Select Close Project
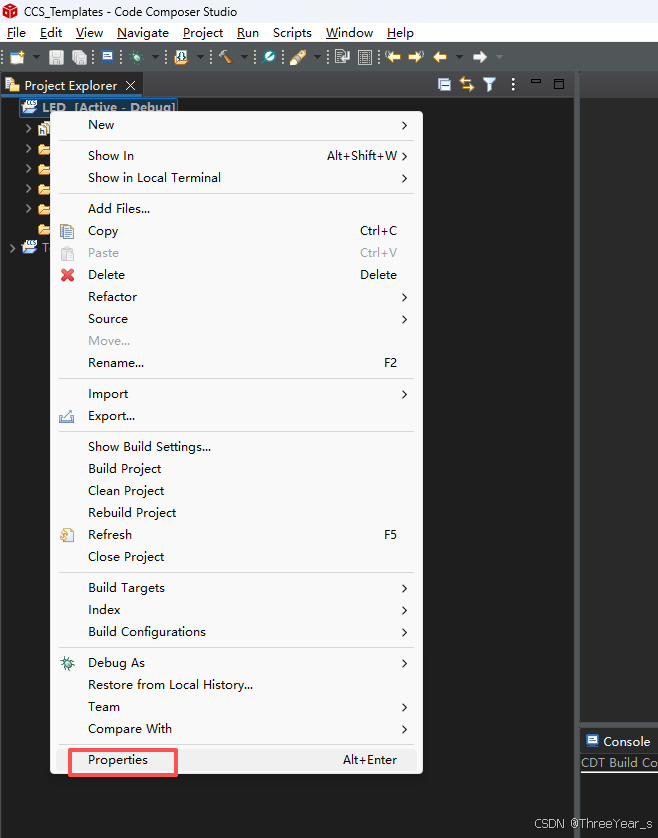This screenshot has width=658, height=838. pyautogui.click(x=236, y=557)
